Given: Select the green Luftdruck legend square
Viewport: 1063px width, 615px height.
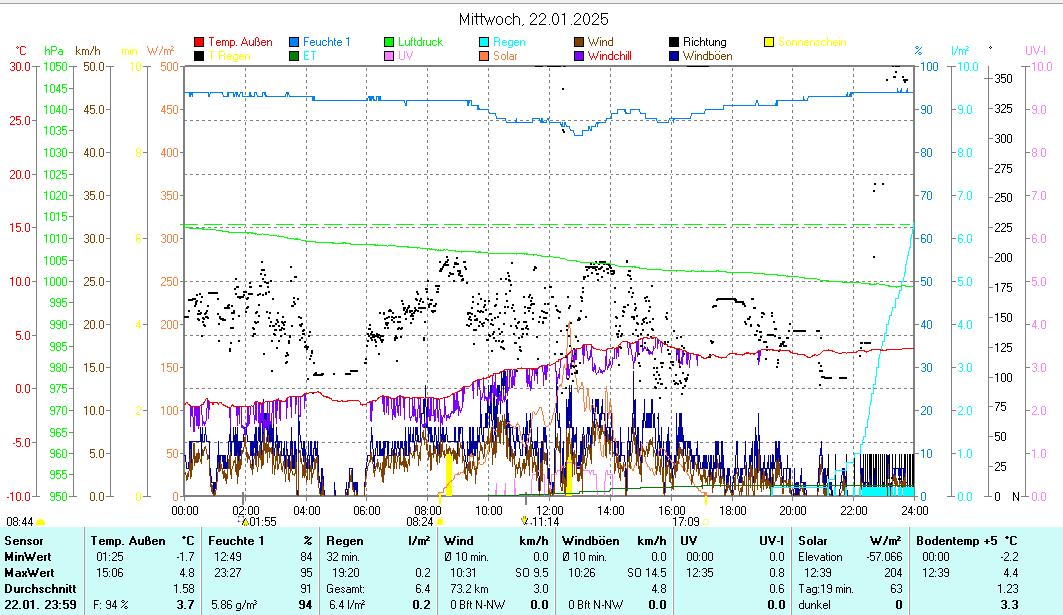Looking at the screenshot, I should click(389, 42).
